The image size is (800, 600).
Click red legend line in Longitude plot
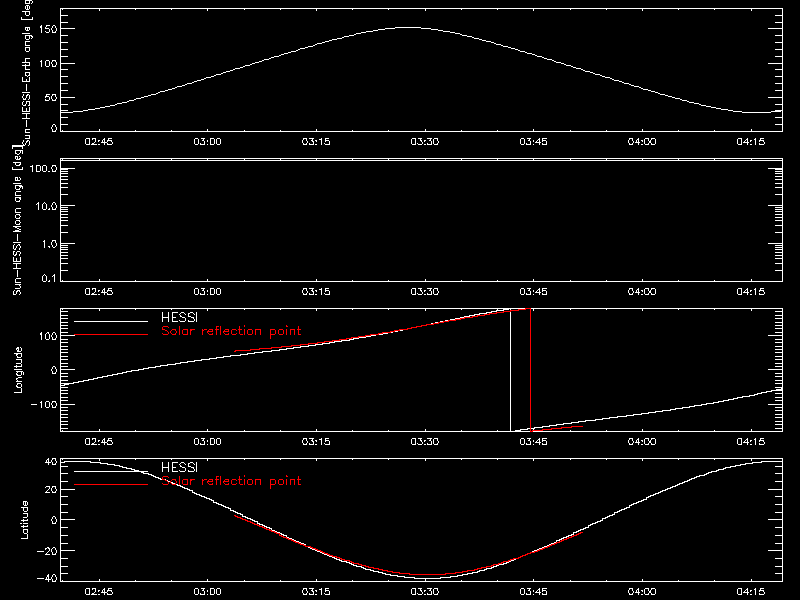coord(111,335)
